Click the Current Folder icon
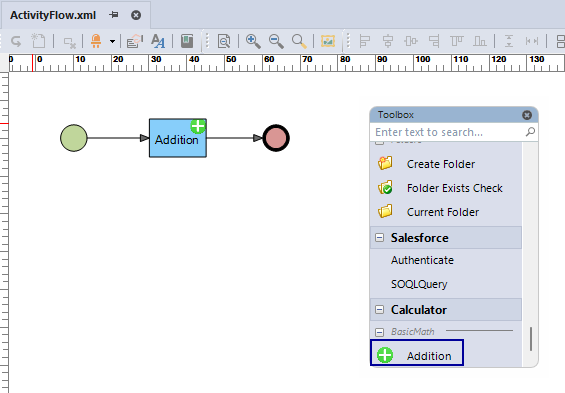565x393 pixels. coord(385,211)
